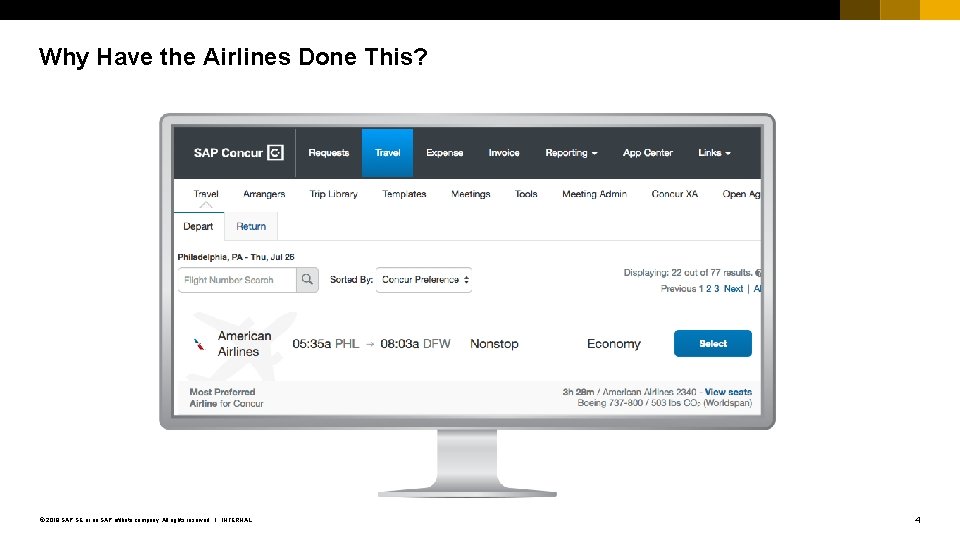Click the Flight Number Search field
Viewport: 960px width, 540px height.
[x=238, y=280]
